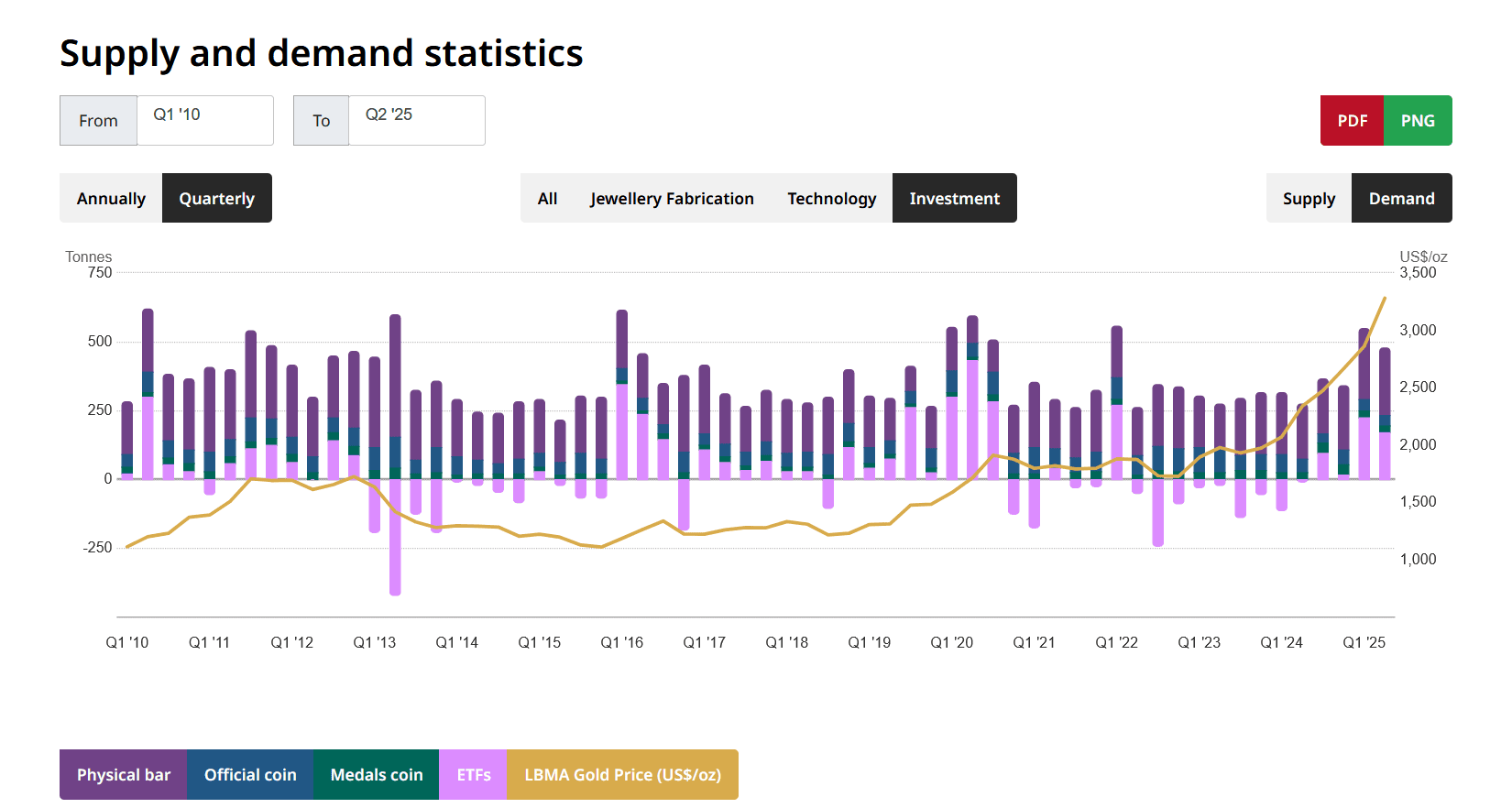Click the Q1 '25 x-axis label

[1364, 643]
